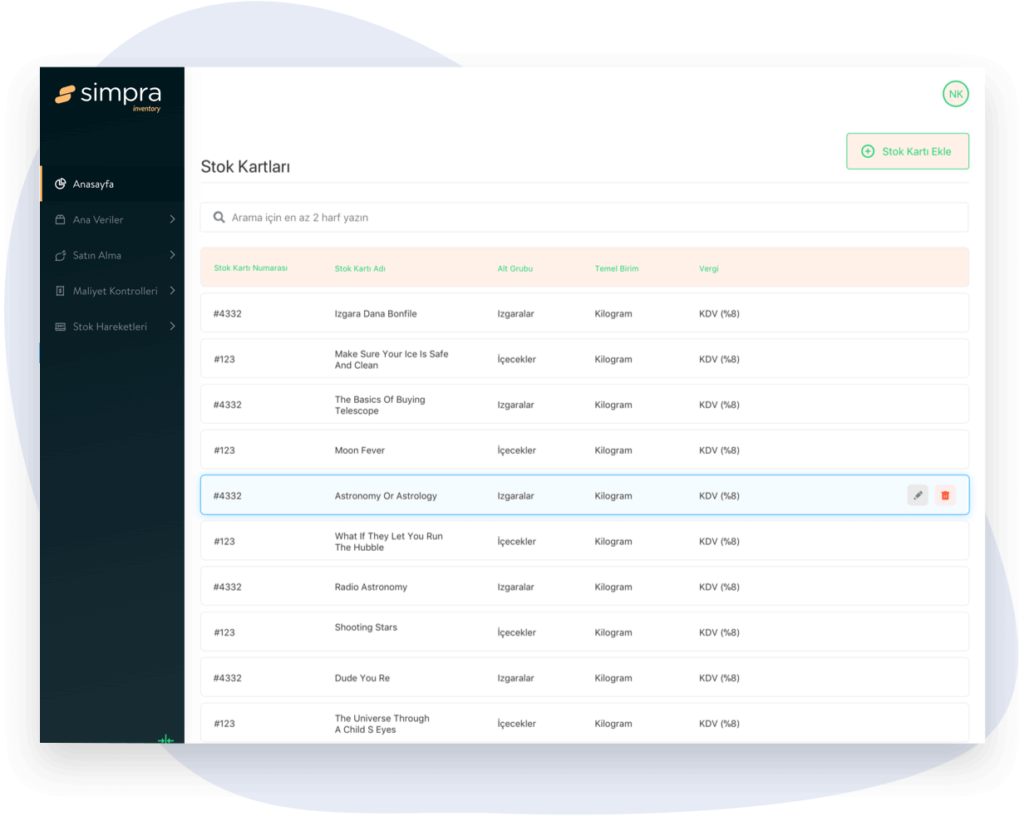The height and width of the screenshot is (816, 1024).
Task: Click the green collapse icon at sidebar bottom
Action: (x=166, y=739)
